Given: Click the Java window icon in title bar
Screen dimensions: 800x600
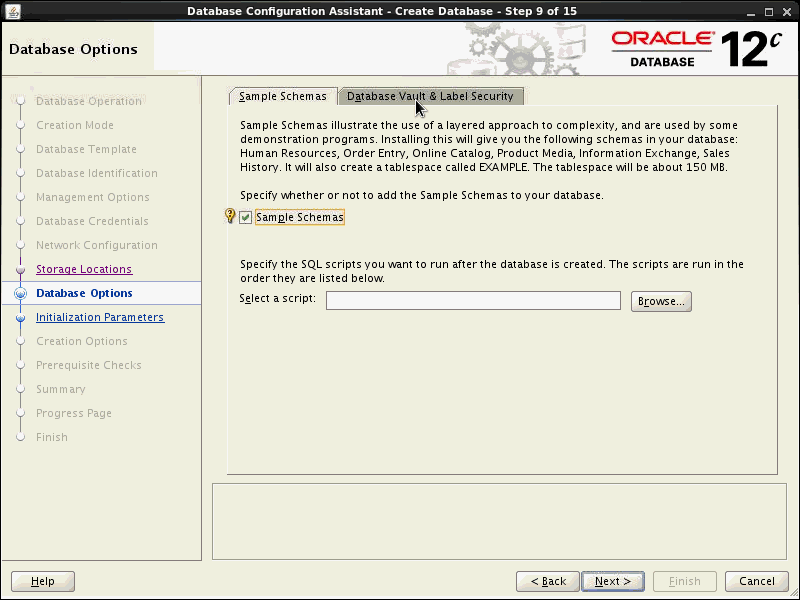Looking at the screenshot, I should point(13,11).
